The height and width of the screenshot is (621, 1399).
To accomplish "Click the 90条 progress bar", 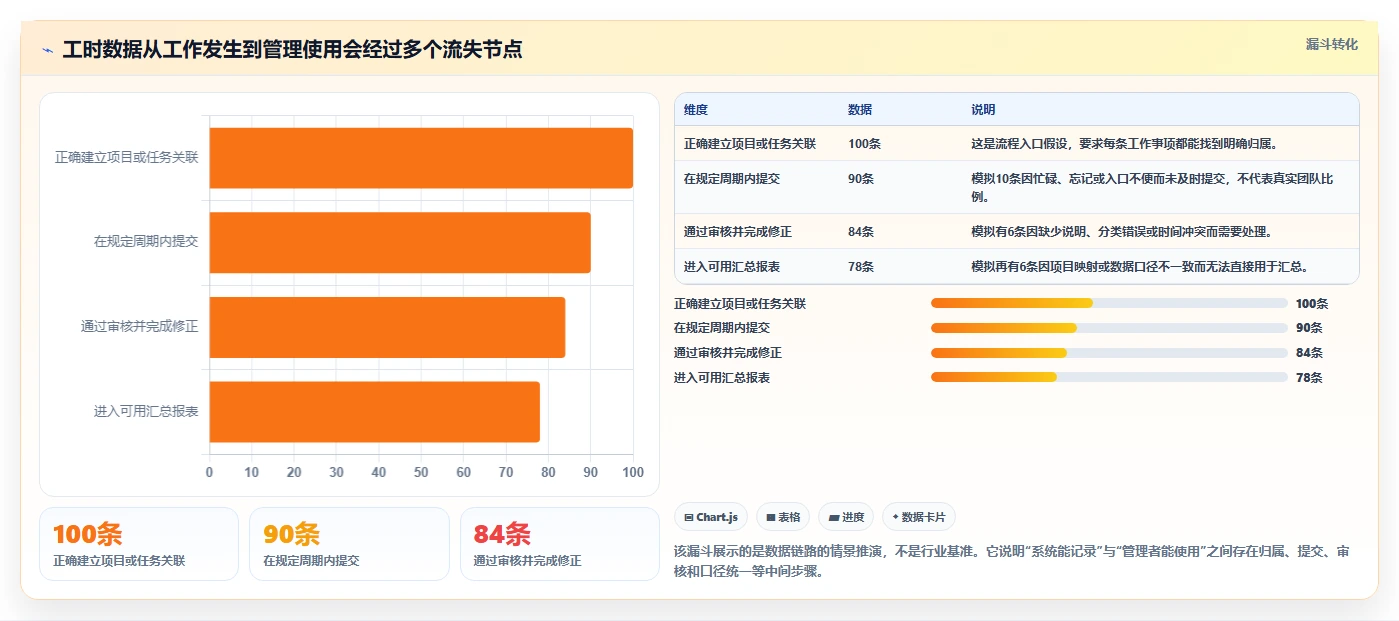I will point(1109,328).
